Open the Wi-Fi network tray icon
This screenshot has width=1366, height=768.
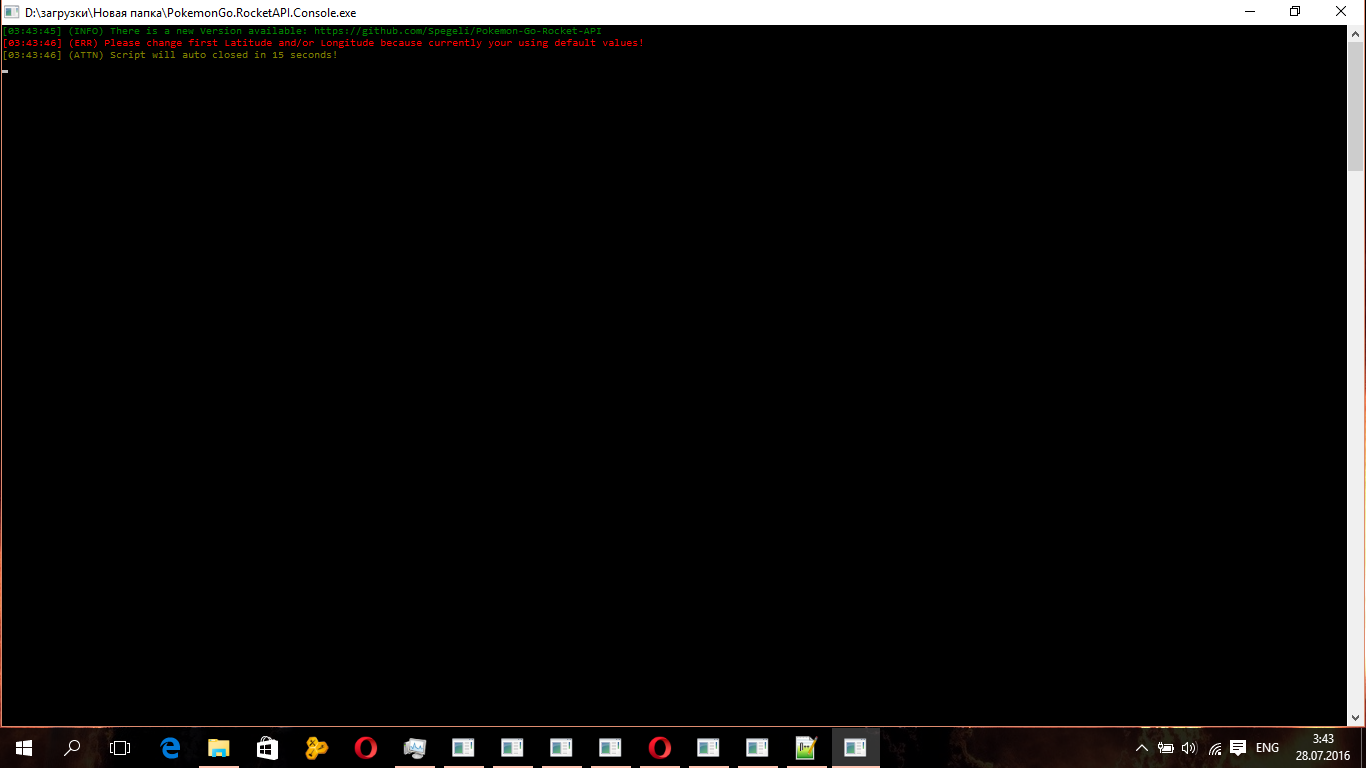point(1214,748)
